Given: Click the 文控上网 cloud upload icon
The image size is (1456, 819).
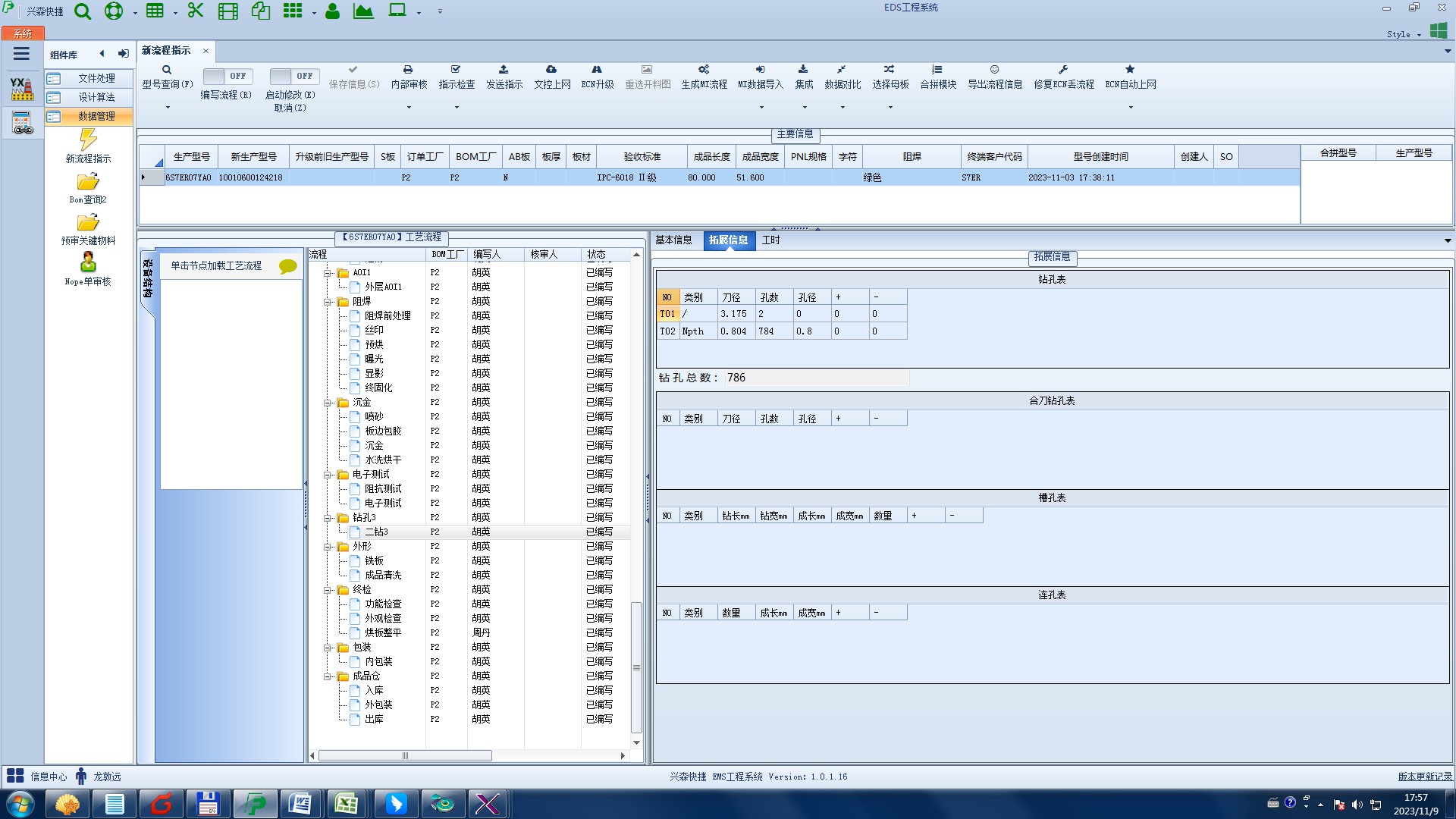Looking at the screenshot, I should [551, 70].
